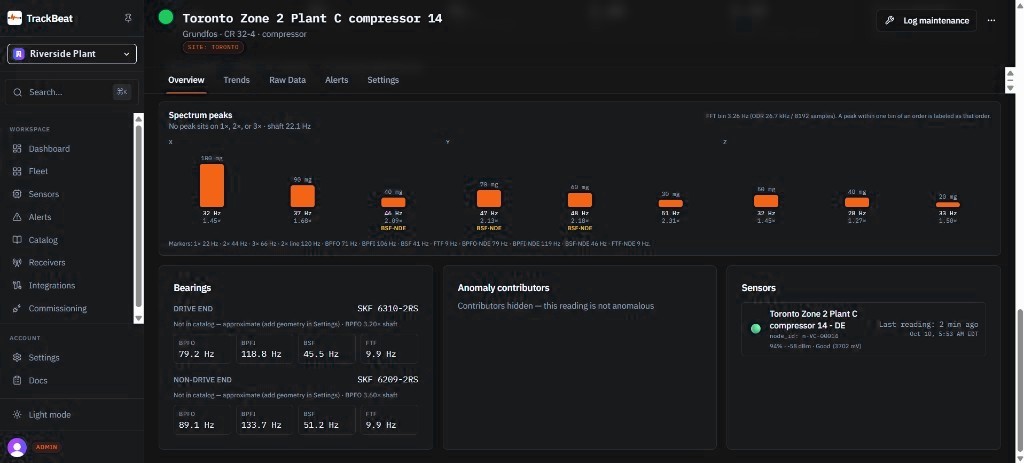Go to Receivers in the sidebar
Screen dimensions: 1024x463
point(47,263)
